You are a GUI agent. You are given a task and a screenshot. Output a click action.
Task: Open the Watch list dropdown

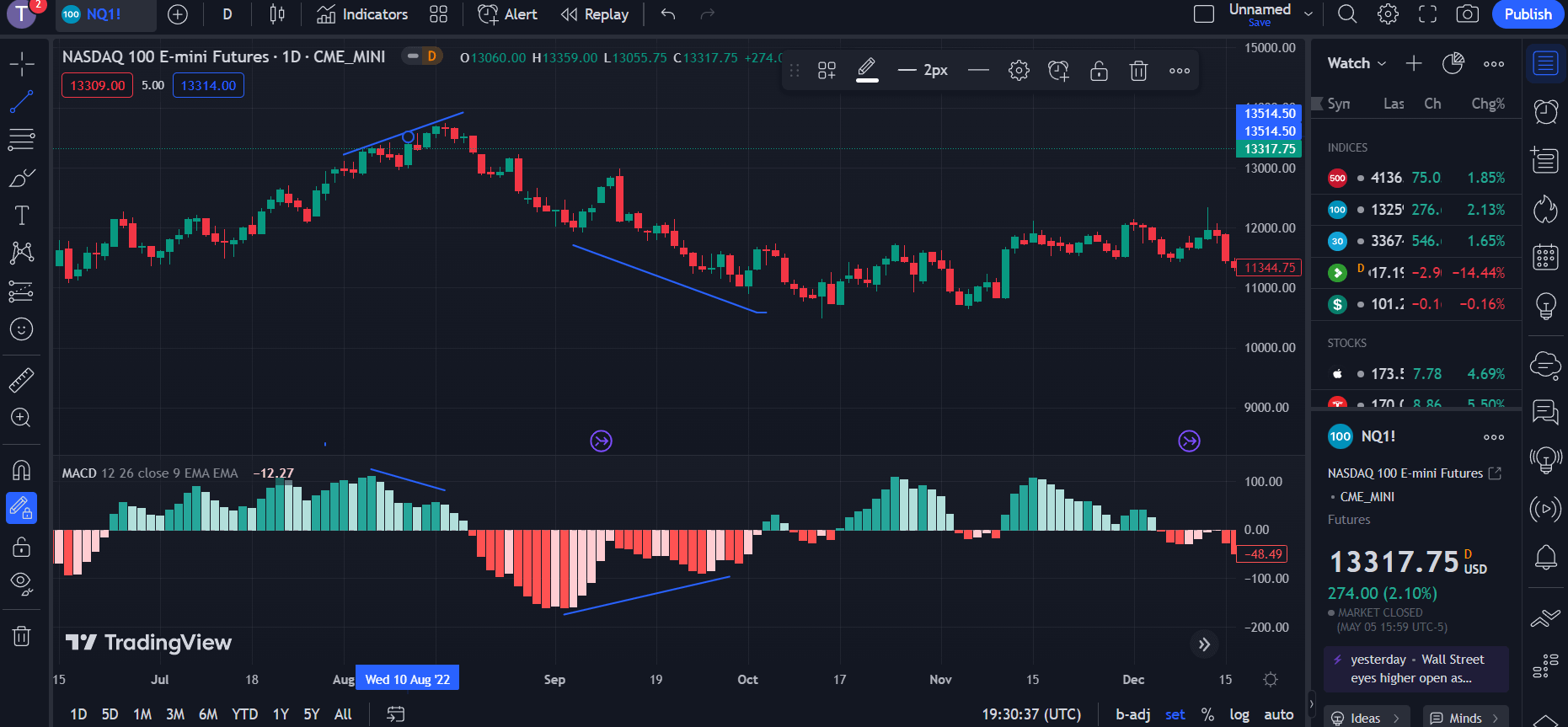(1357, 63)
